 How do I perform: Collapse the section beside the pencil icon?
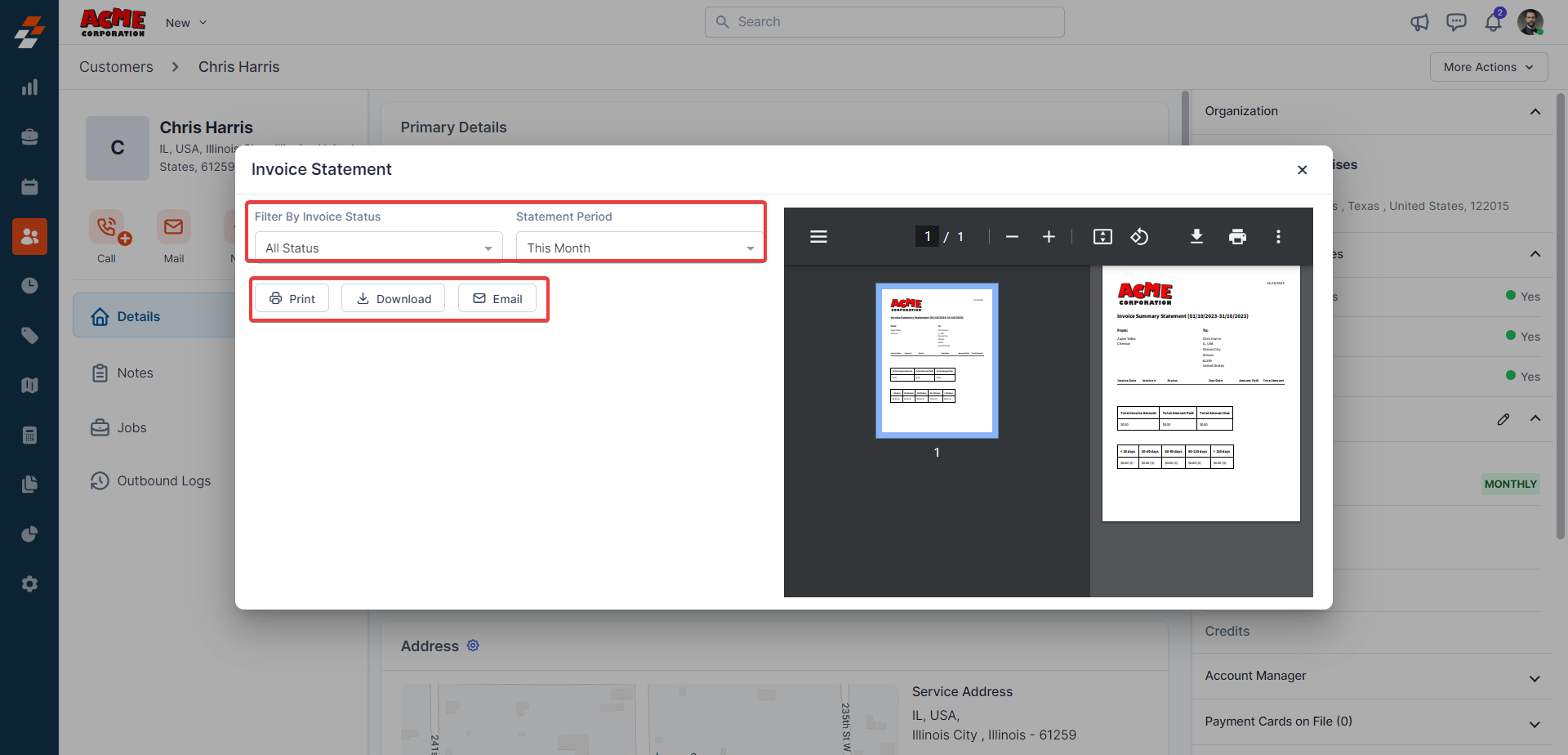click(x=1535, y=418)
